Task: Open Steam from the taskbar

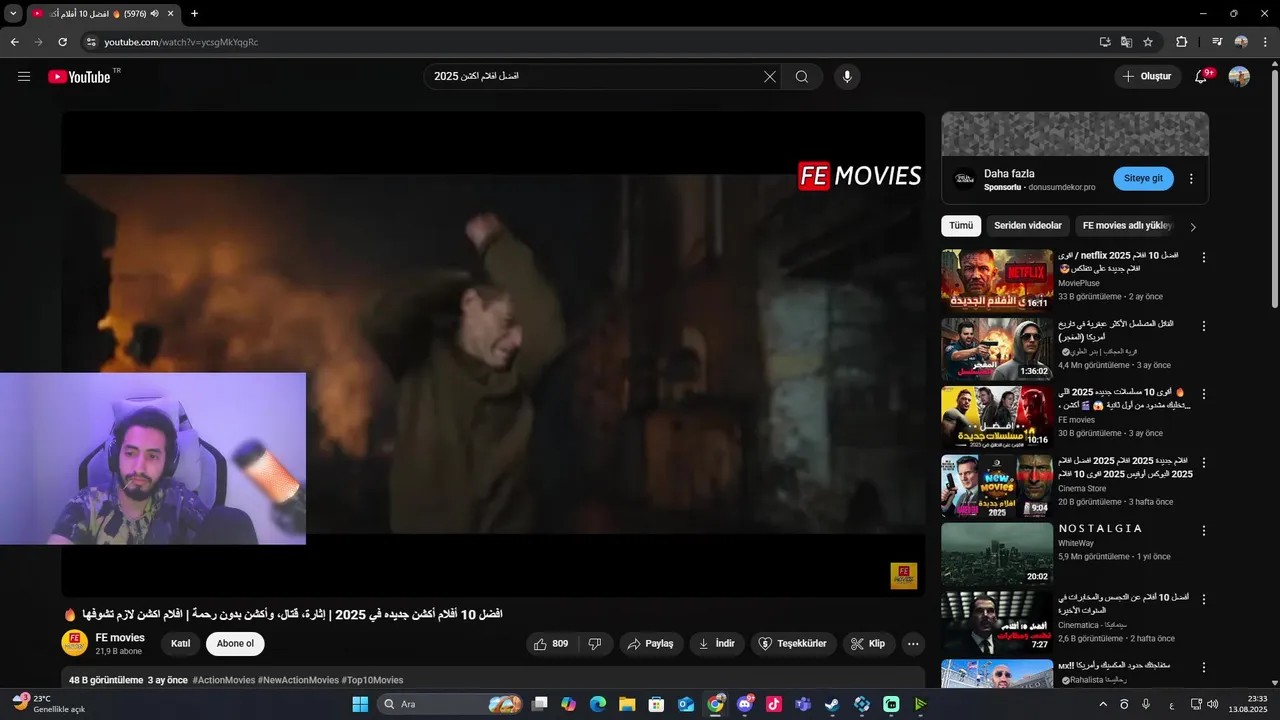Action: (x=832, y=704)
